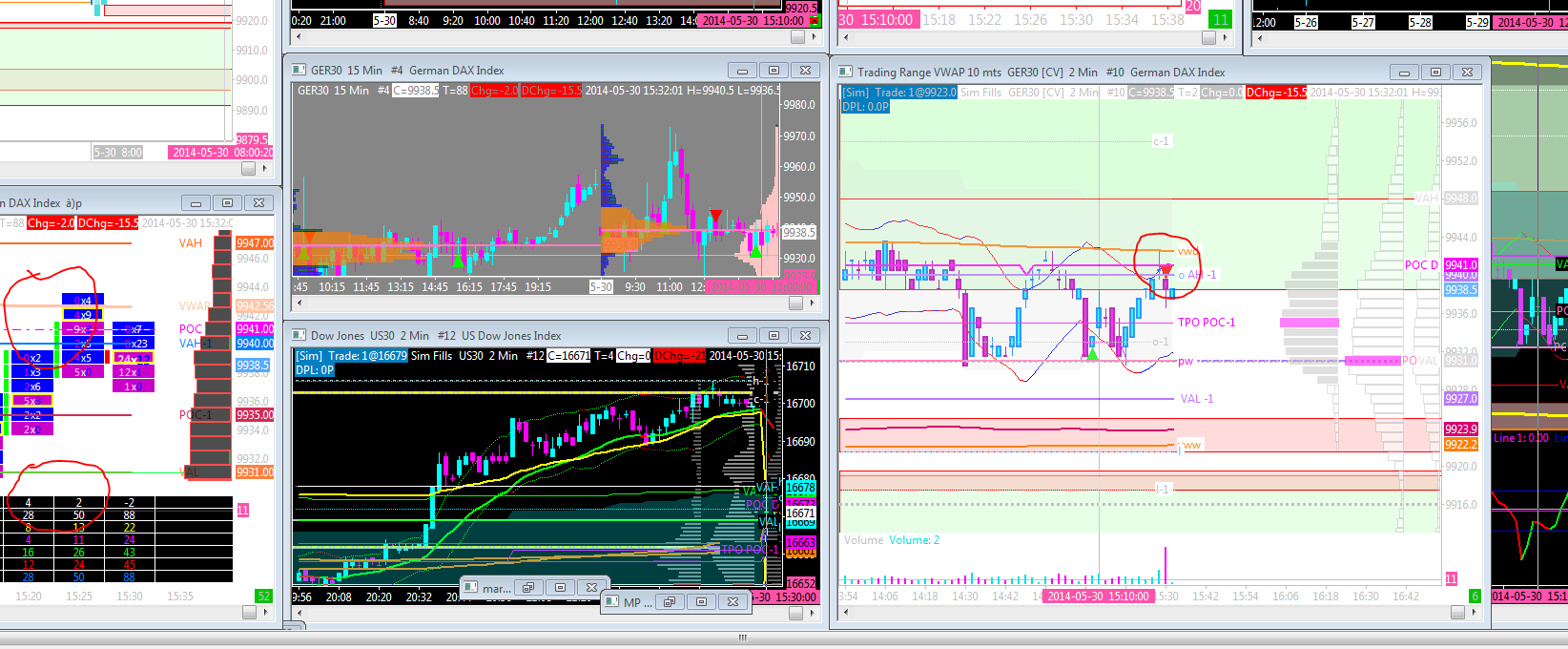Click the 'DPL: 0.0P' label in Trading Range chart
Screen dimensions: 1568x649
(865, 107)
